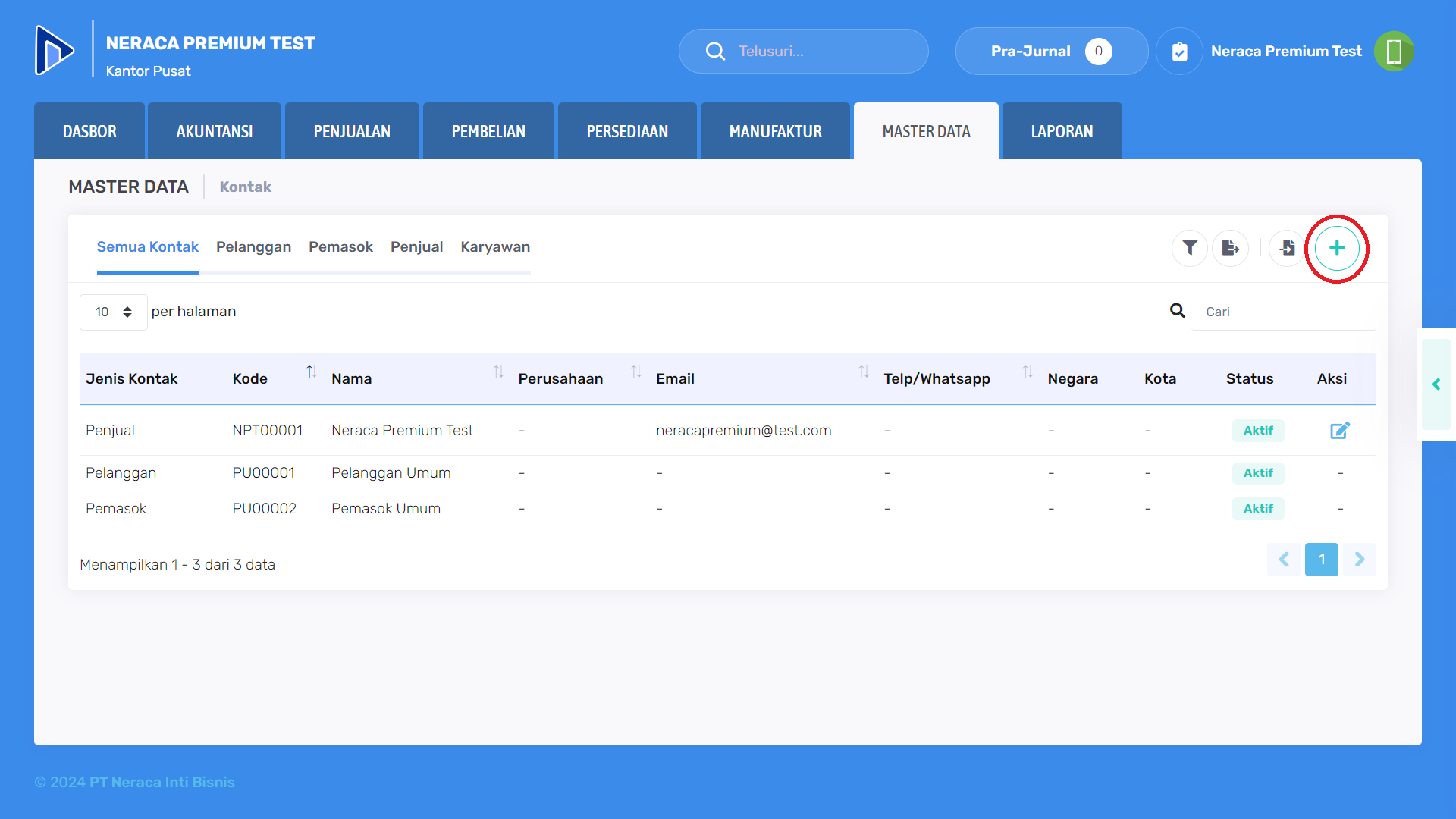Screen dimensions: 1456x819
Task: Open the PENJUALAN tab
Action: 352,131
